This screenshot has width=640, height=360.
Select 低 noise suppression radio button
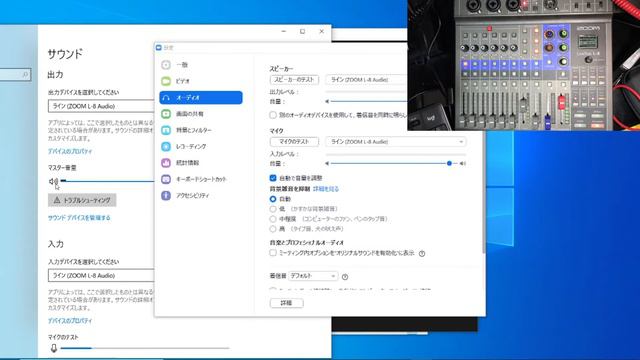[273, 209]
